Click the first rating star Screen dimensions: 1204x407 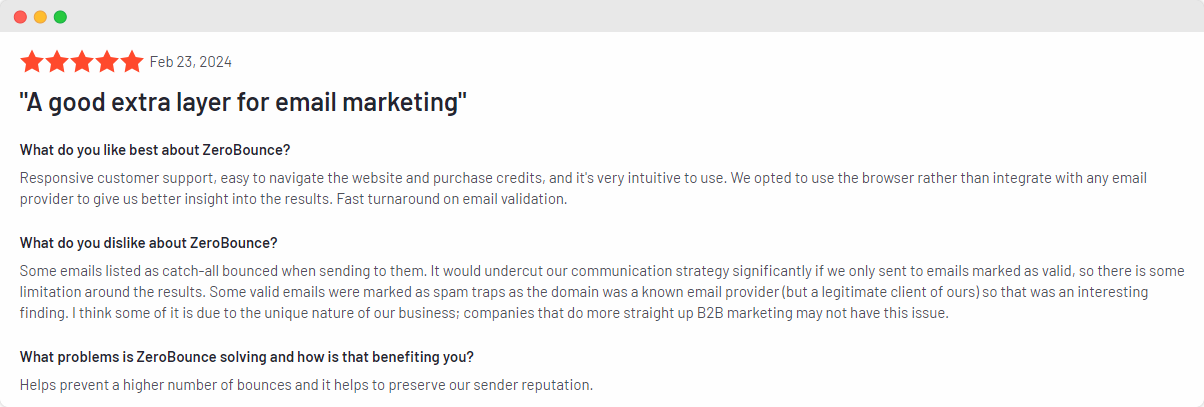[x=31, y=62]
